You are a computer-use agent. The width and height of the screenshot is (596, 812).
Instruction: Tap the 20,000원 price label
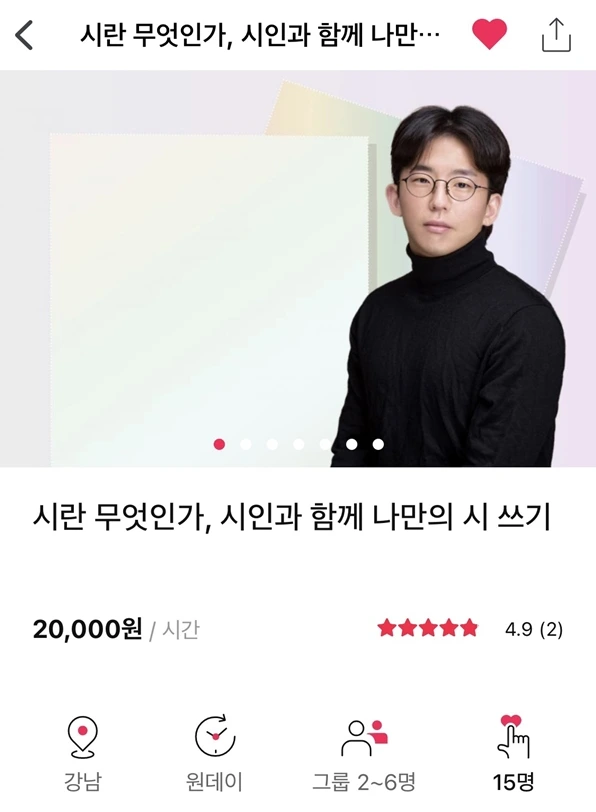[x=88, y=630]
